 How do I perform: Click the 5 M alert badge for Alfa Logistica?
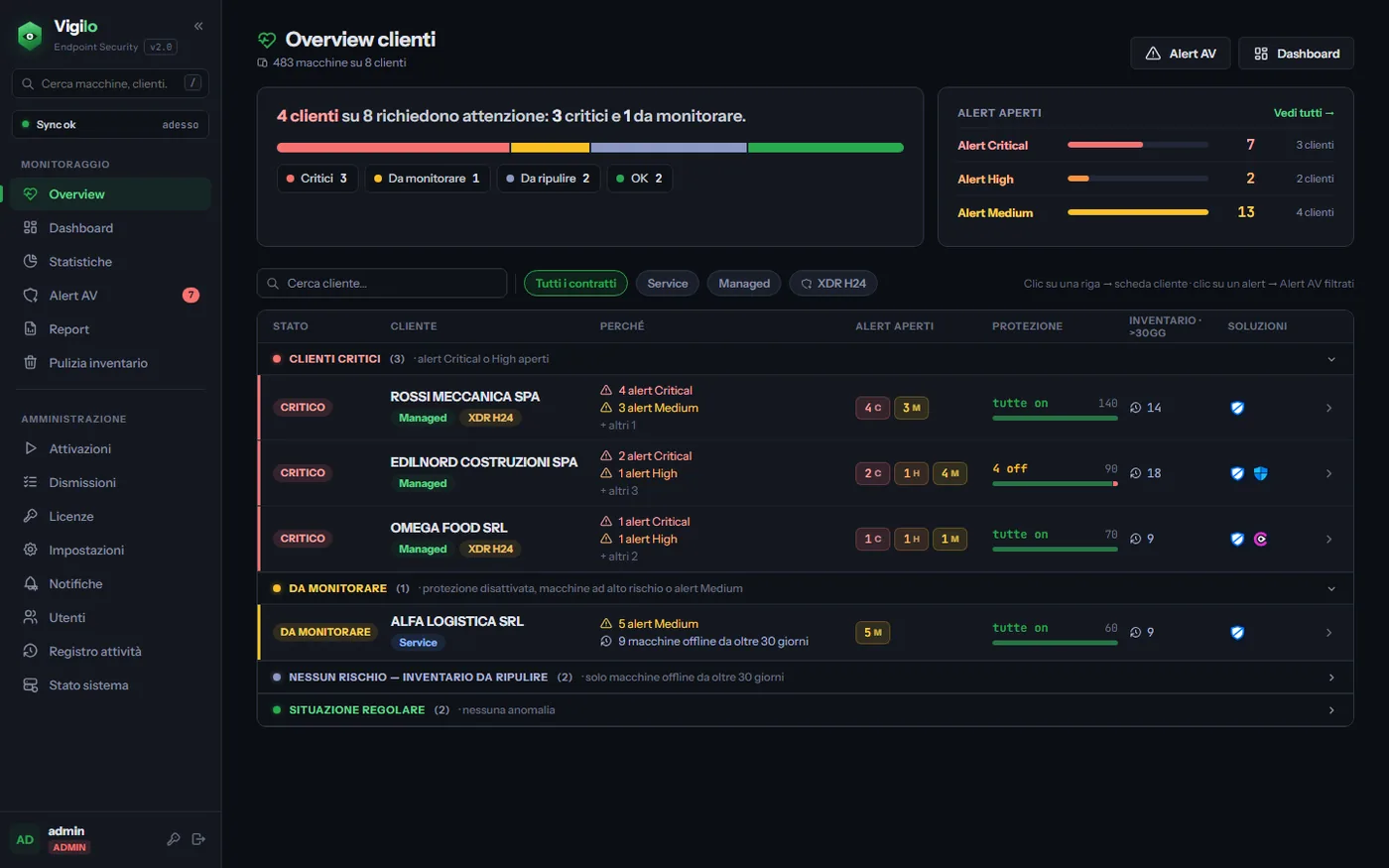click(873, 632)
